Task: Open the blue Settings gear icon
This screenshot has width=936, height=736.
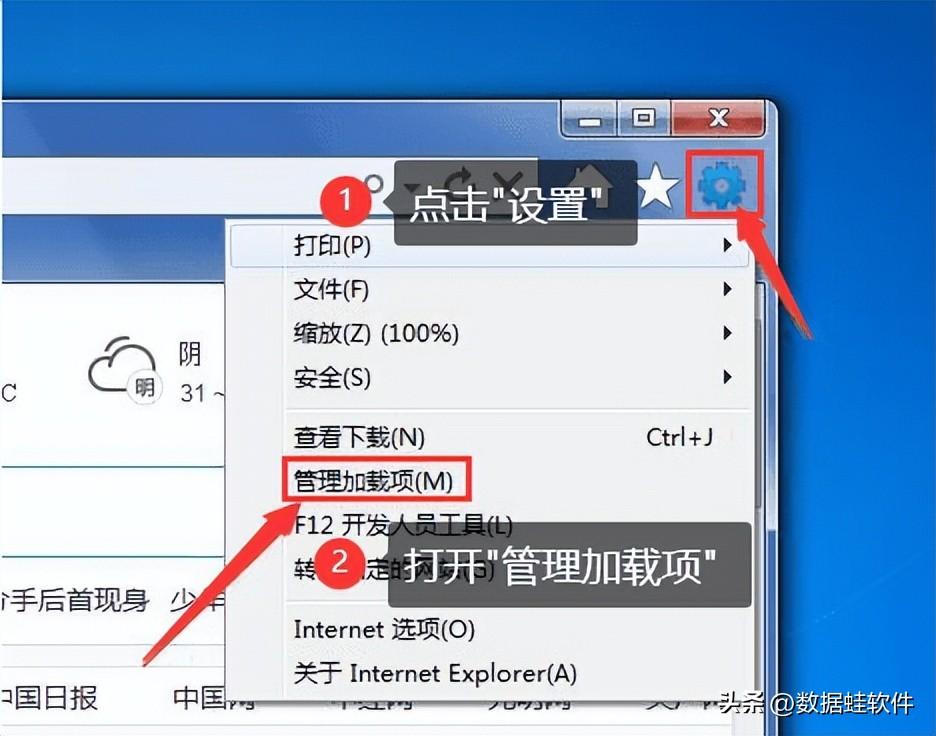Action: pos(723,184)
